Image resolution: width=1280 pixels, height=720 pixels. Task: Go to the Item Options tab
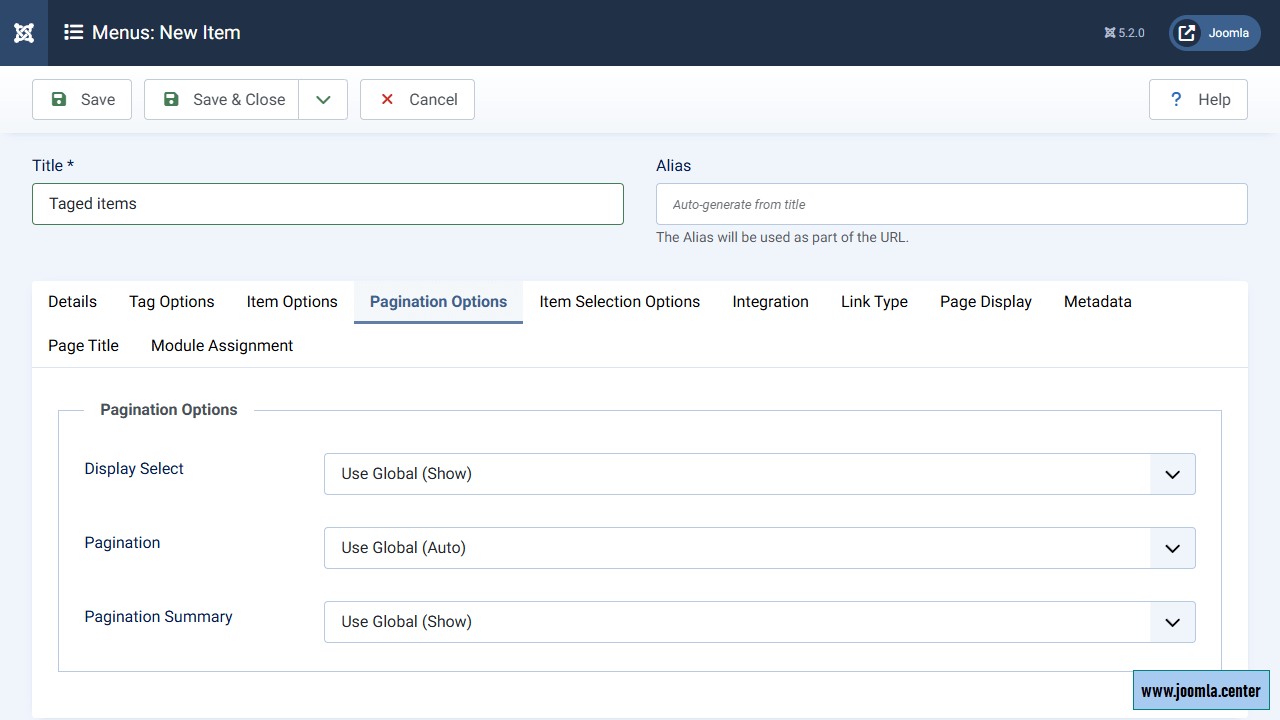(x=292, y=302)
